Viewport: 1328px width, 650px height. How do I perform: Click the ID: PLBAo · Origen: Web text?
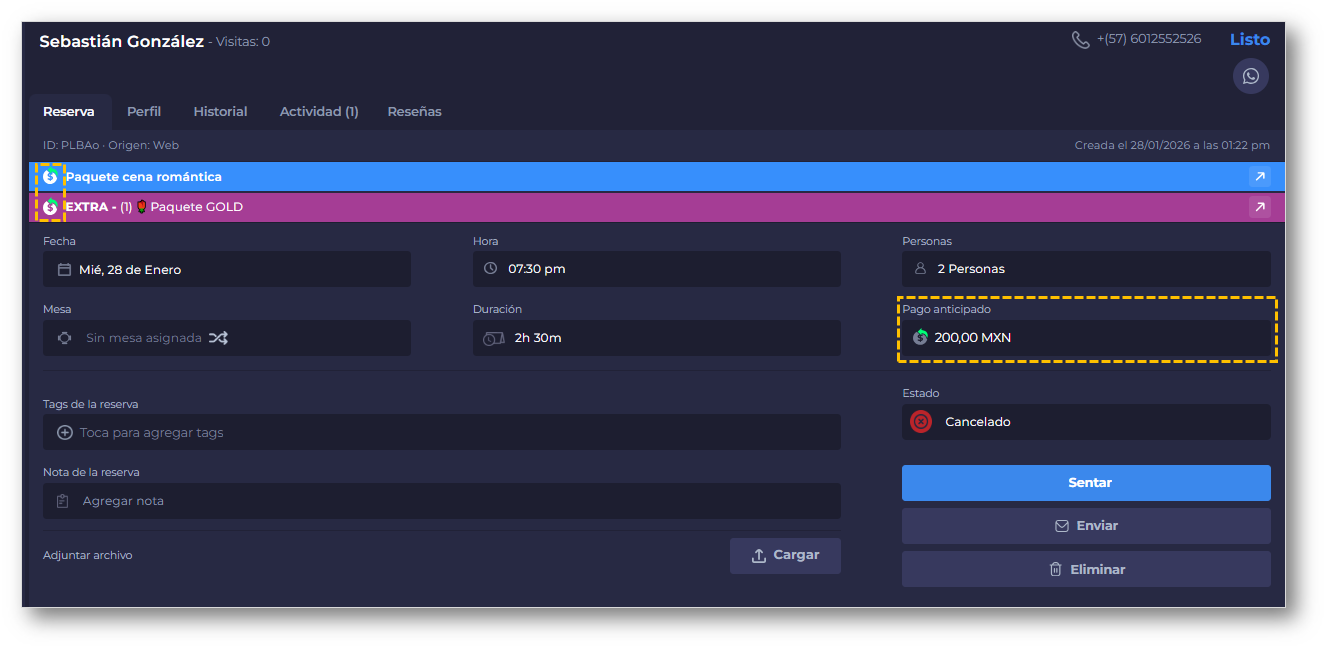pos(111,145)
